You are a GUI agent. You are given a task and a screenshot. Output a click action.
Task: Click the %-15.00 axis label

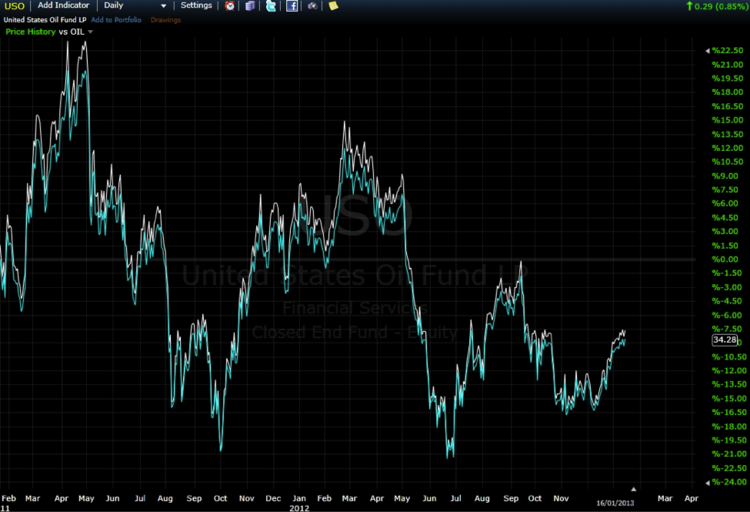(729, 399)
